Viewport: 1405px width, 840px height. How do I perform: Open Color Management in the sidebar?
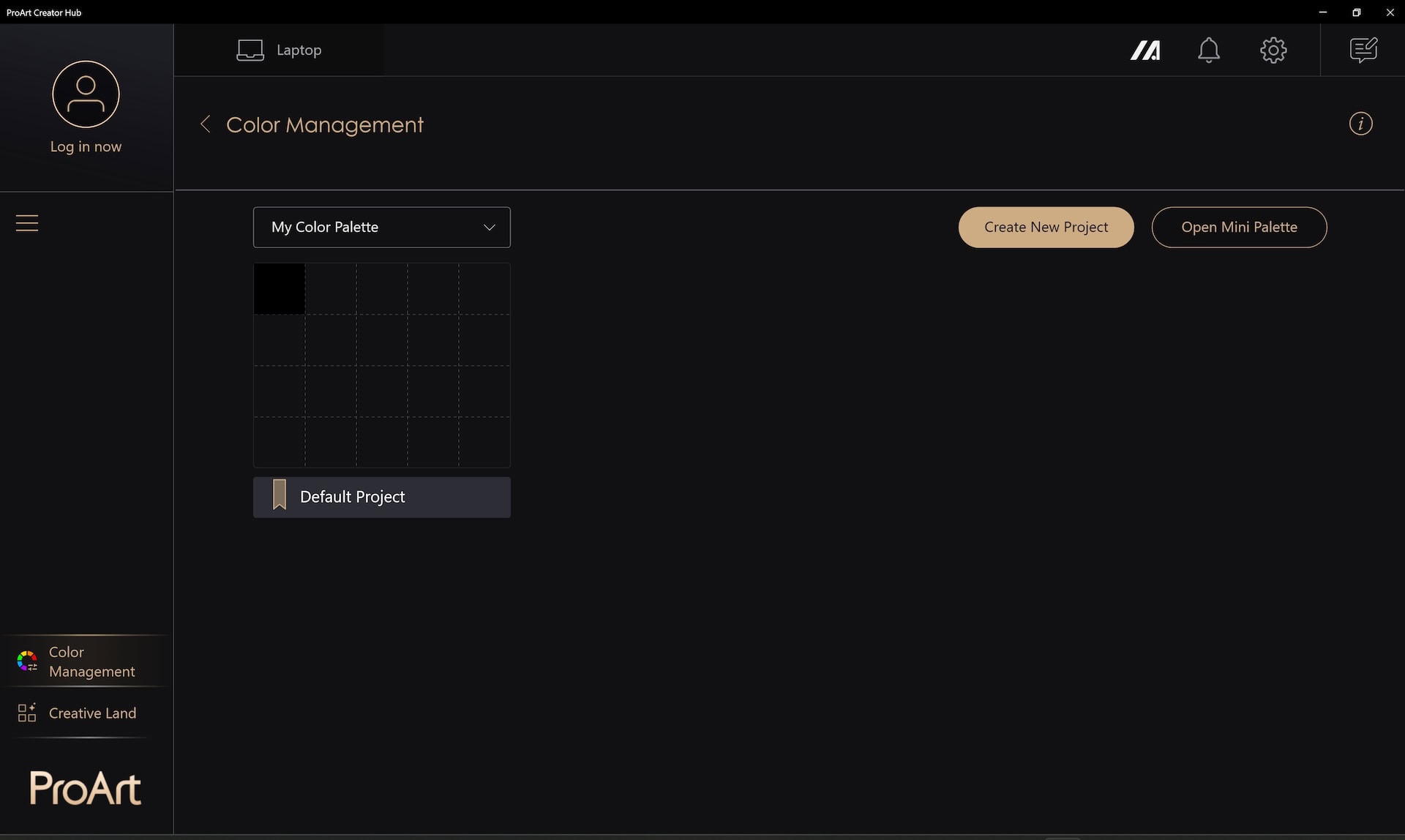pos(86,661)
